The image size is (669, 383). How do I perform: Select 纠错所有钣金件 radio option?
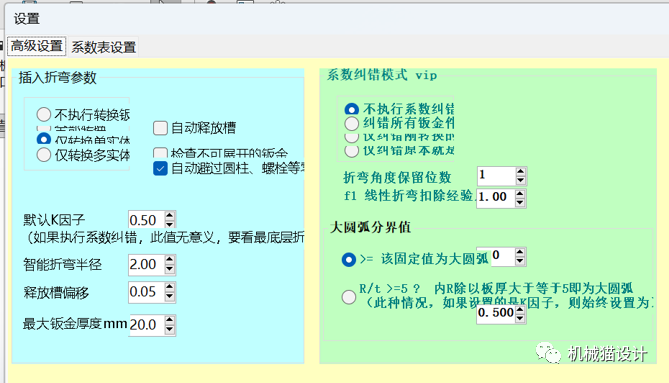352,124
